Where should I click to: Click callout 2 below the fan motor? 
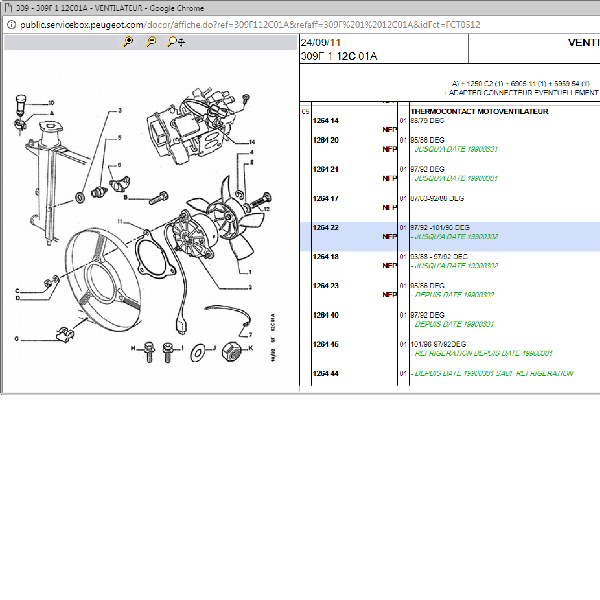coord(250,287)
